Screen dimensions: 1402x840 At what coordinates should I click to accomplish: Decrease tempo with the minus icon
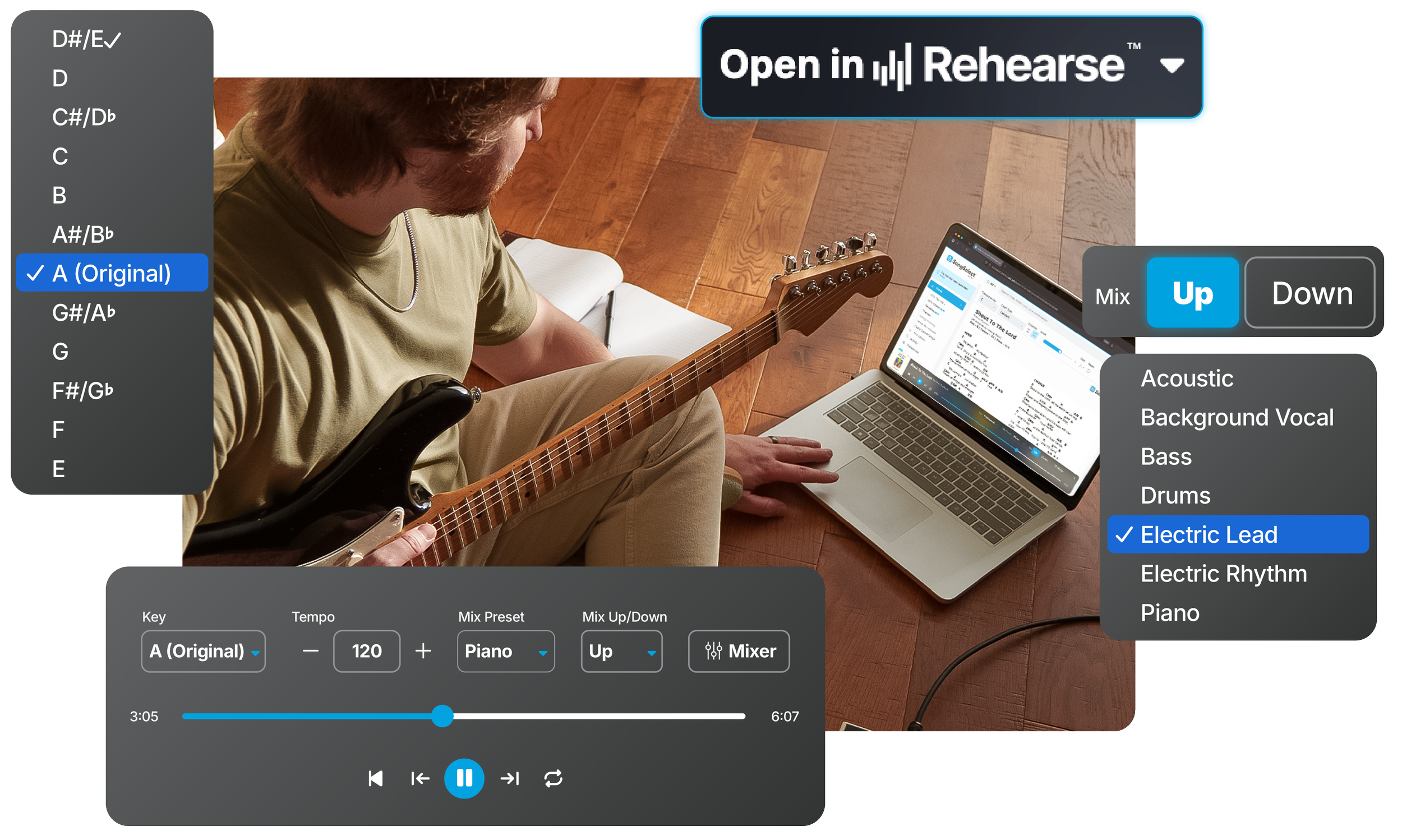pyautogui.click(x=310, y=651)
